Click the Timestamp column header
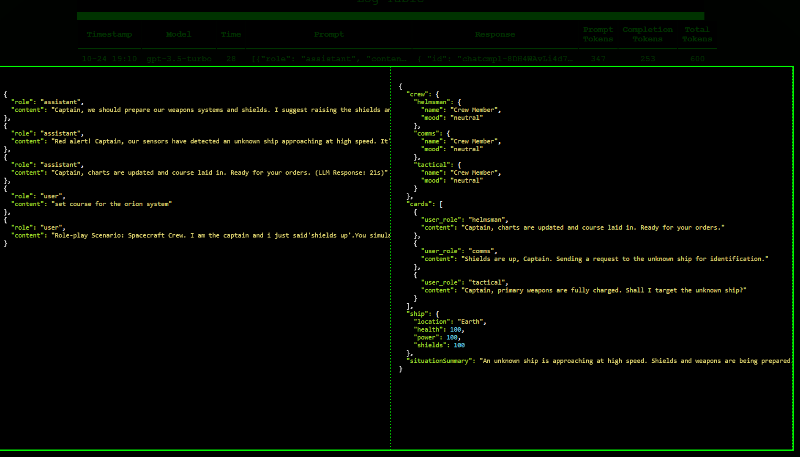Screen dimensions: 800x457 109,34
